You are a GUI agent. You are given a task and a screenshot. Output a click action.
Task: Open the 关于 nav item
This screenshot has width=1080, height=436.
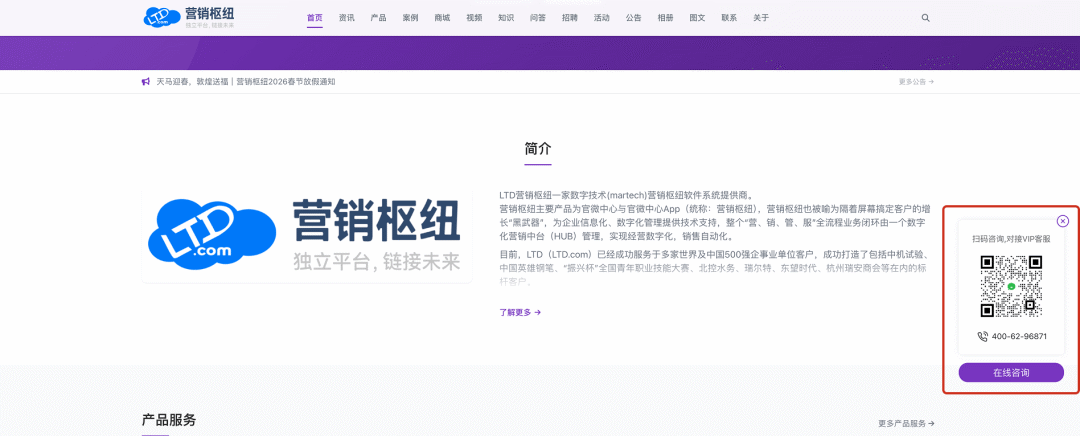[761, 18]
